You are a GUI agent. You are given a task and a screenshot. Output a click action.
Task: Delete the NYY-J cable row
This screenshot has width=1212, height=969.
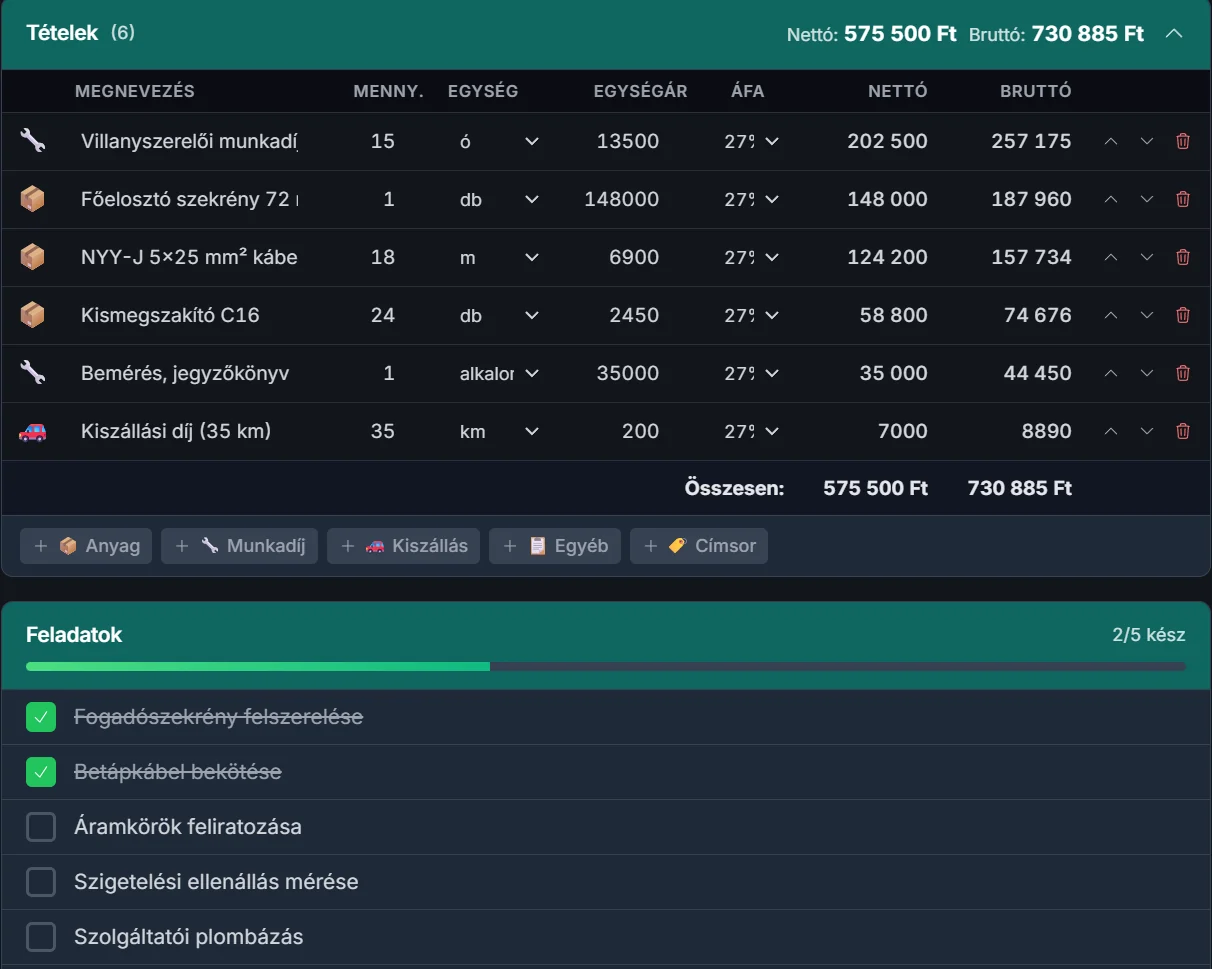click(1183, 257)
